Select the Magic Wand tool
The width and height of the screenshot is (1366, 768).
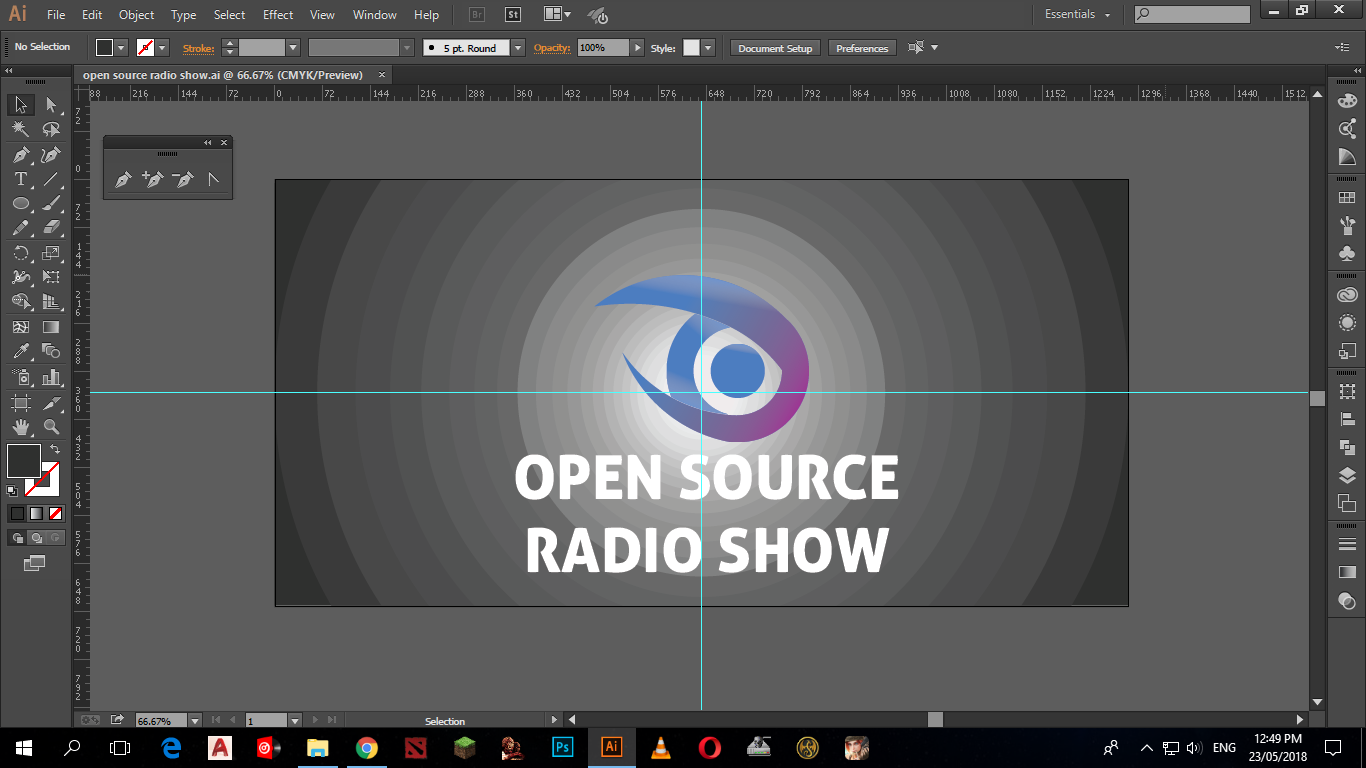20,129
